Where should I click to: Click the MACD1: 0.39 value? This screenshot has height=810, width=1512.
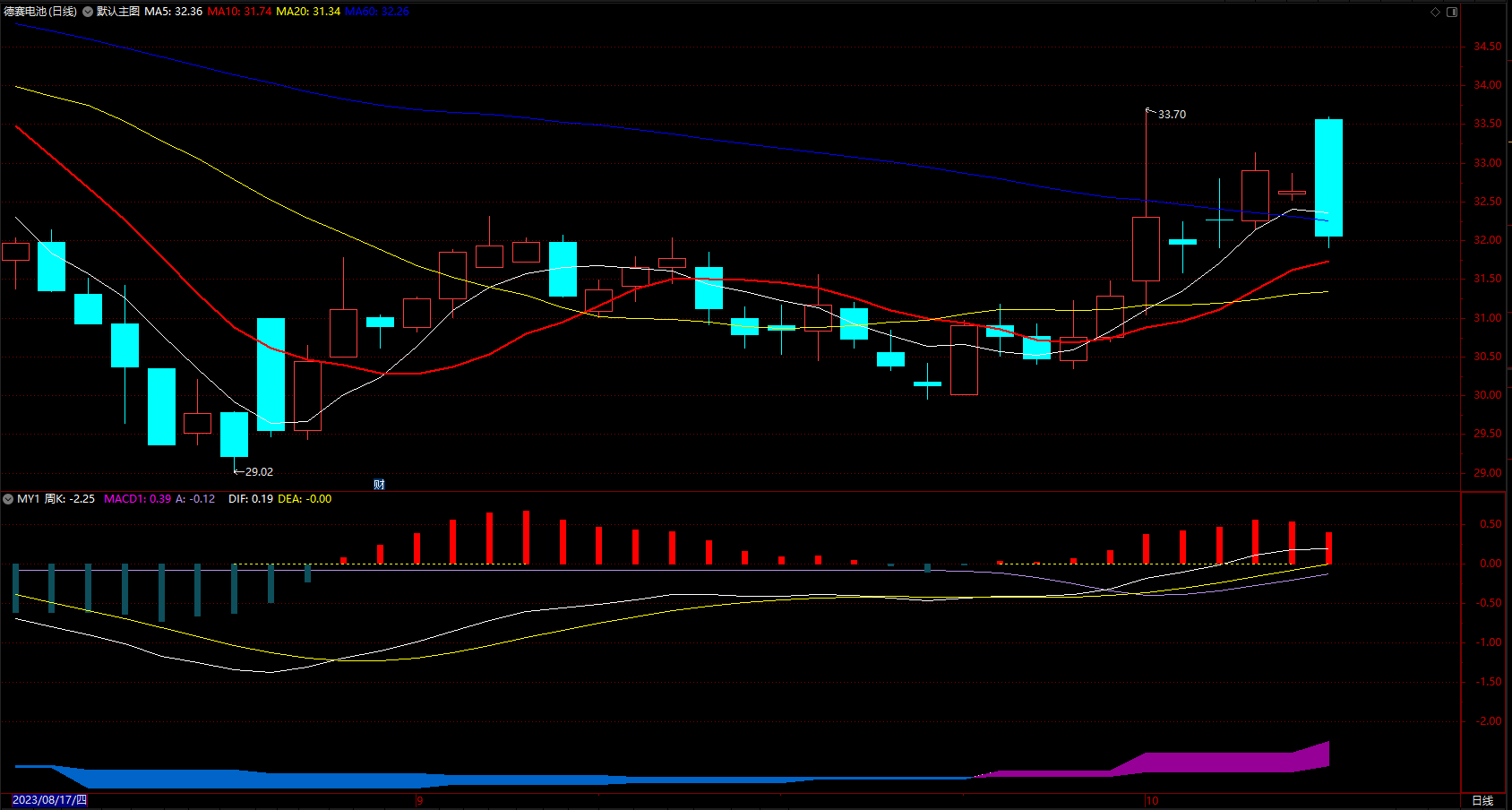(x=138, y=499)
